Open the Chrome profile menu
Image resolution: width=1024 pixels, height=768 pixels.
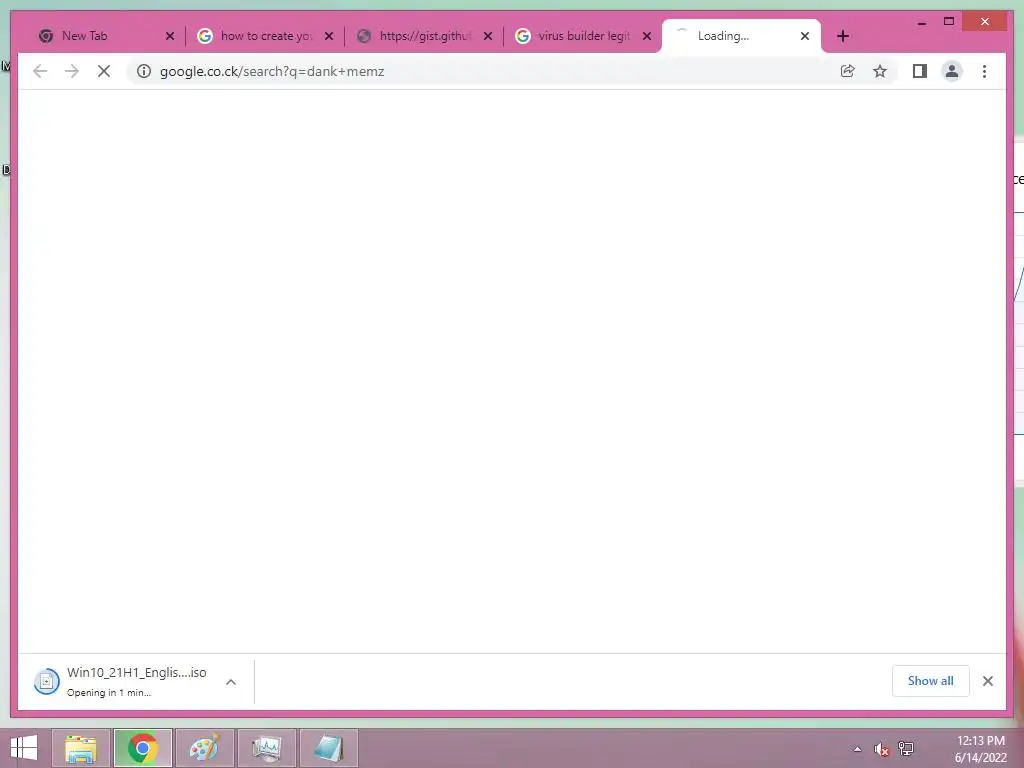click(952, 71)
